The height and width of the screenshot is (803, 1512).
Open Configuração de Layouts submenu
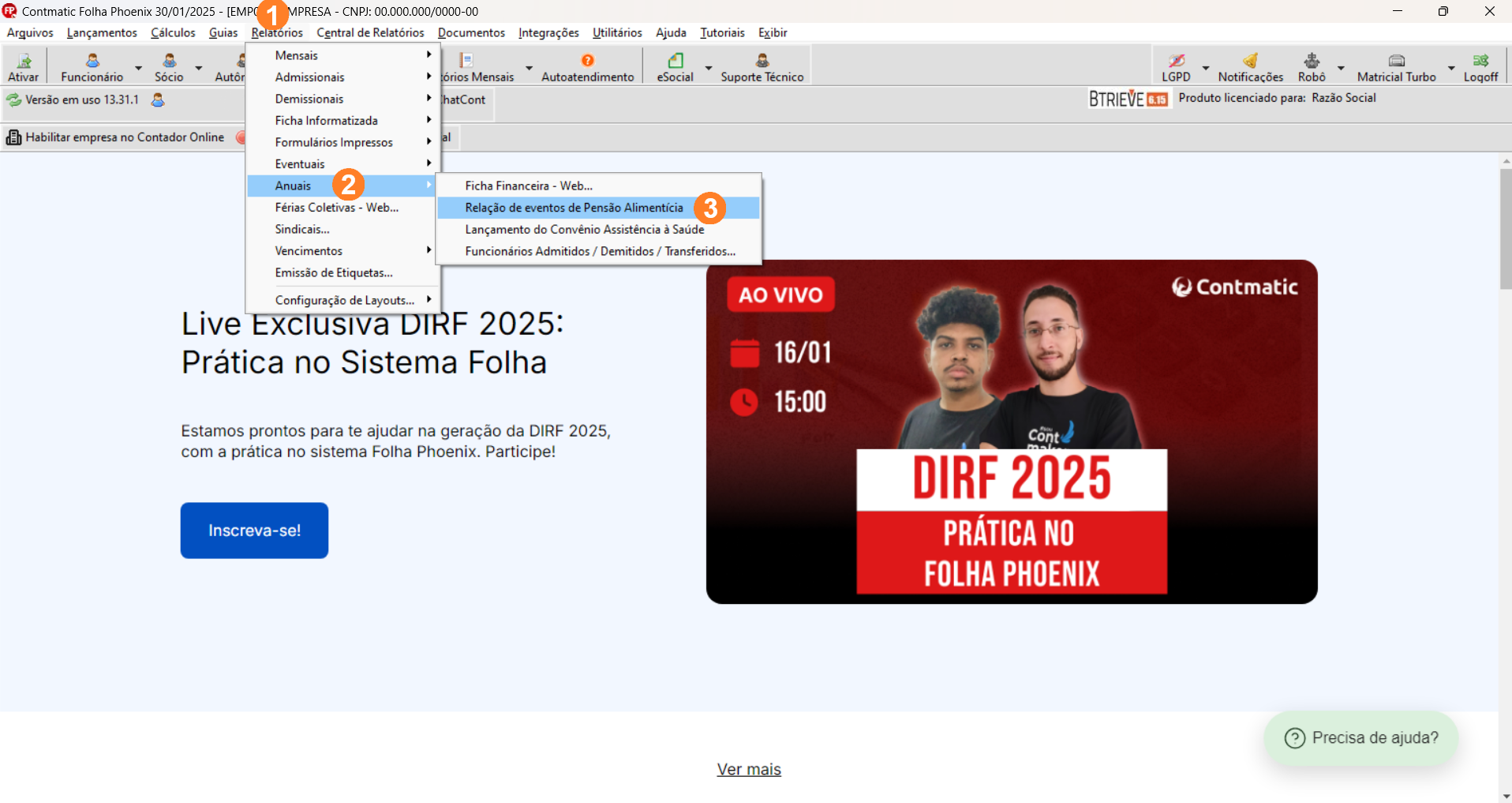click(x=342, y=300)
